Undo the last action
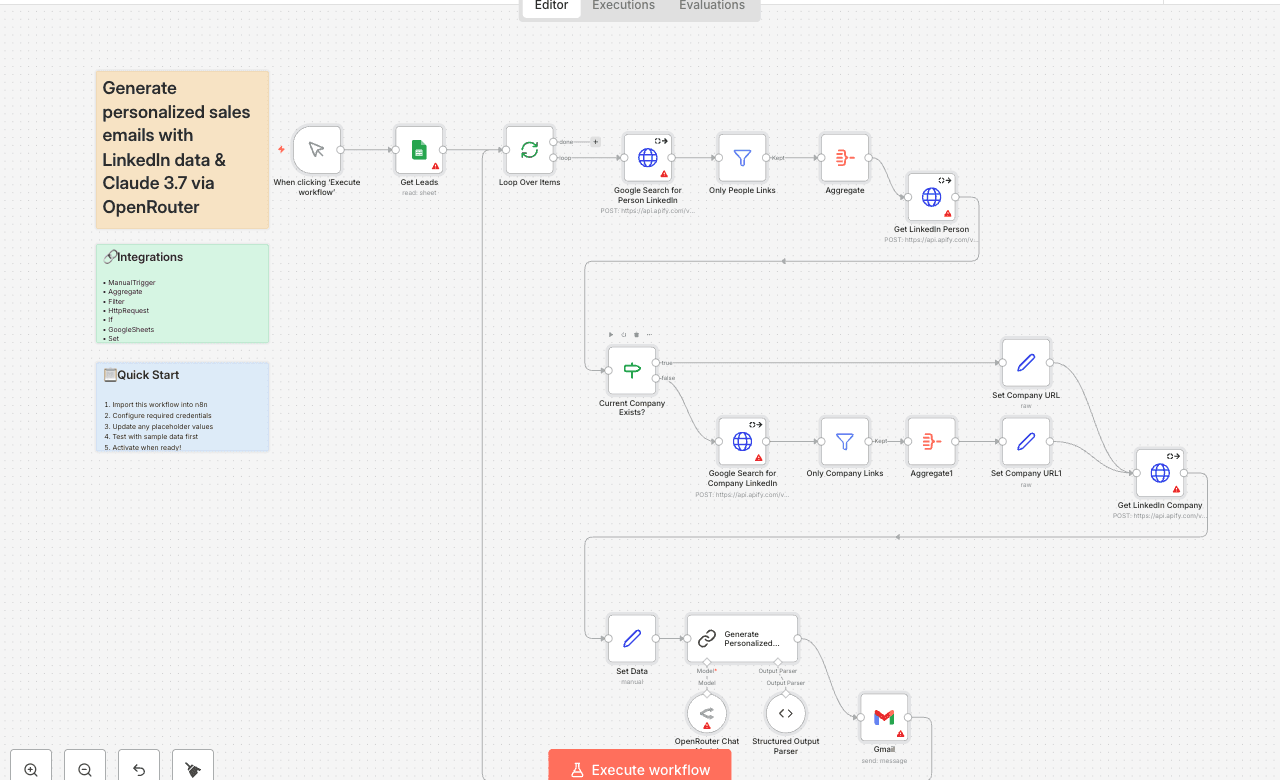This screenshot has width=1280, height=780. pos(138,766)
